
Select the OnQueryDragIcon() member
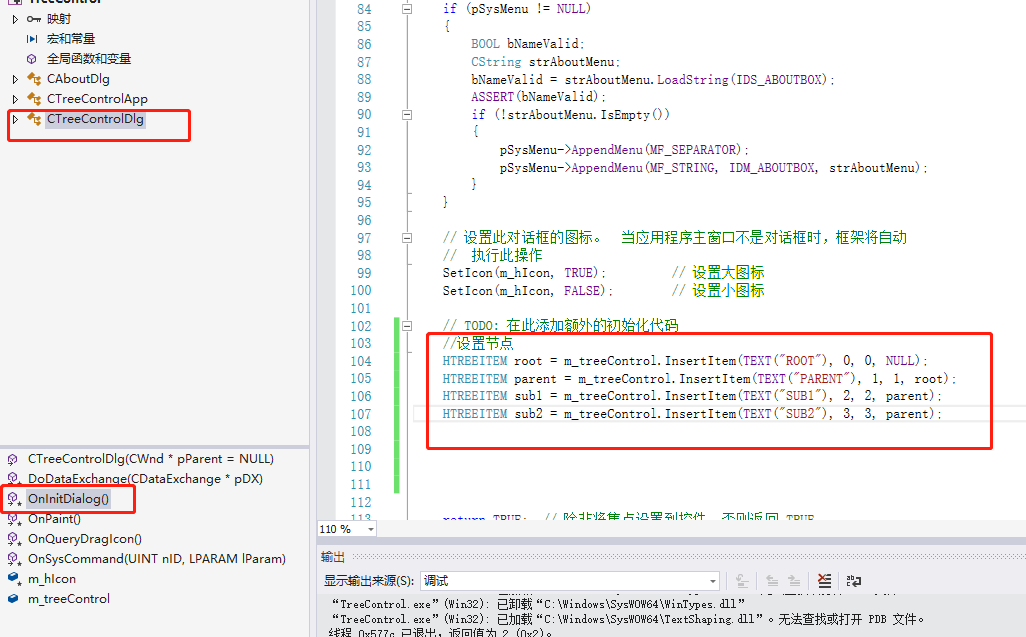[x=84, y=539]
